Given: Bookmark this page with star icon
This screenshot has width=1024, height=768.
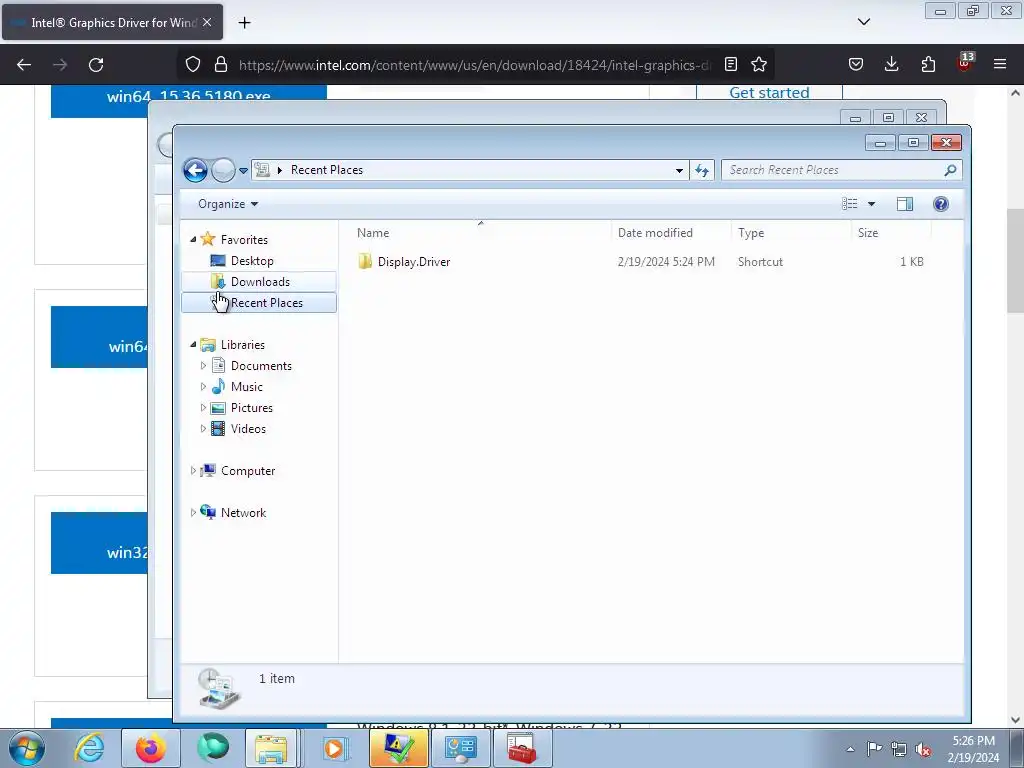Looking at the screenshot, I should pyautogui.click(x=759, y=64).
